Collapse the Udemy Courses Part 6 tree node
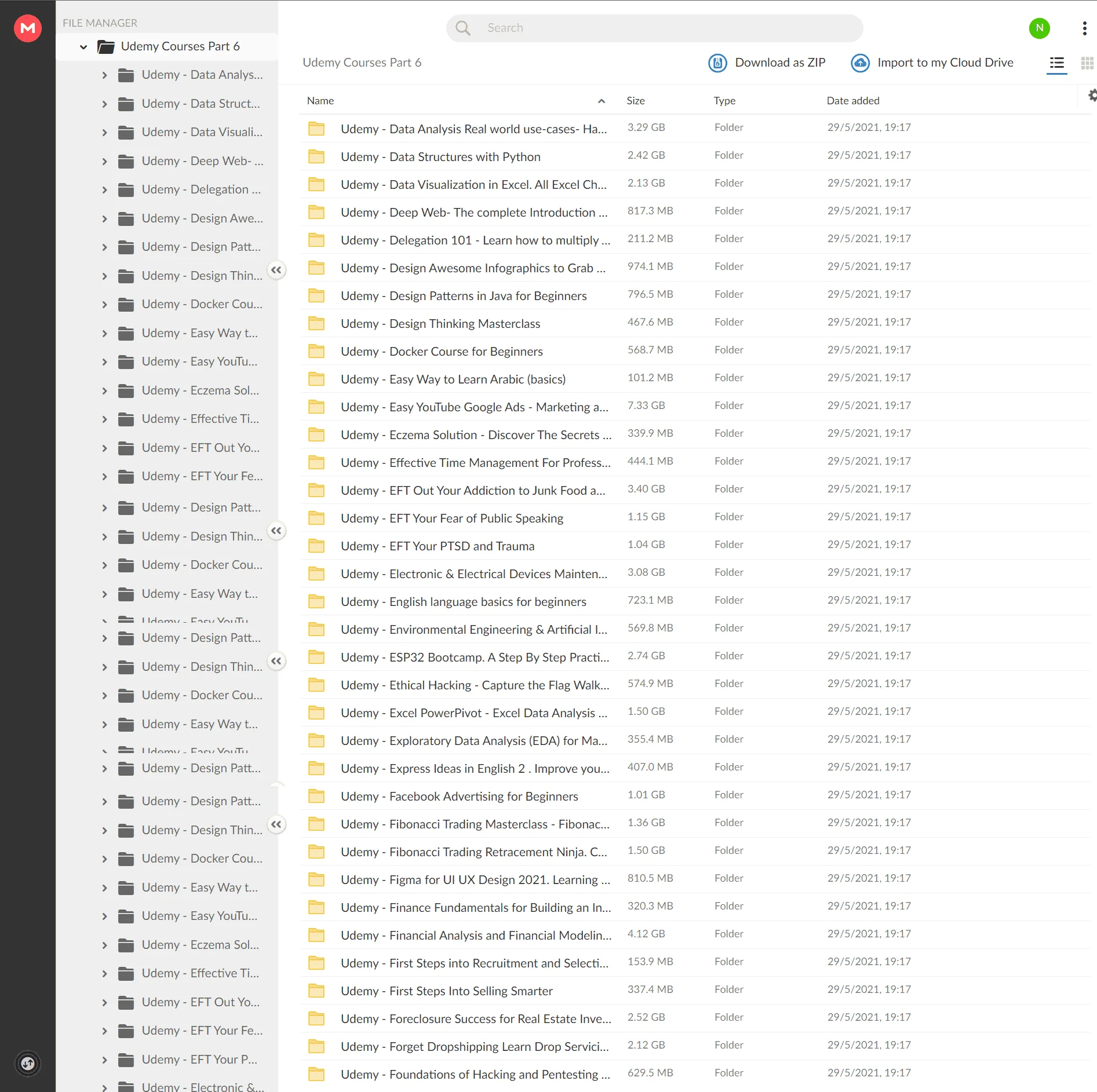This screenshot has height=1092, width=1097. point(83,47)
